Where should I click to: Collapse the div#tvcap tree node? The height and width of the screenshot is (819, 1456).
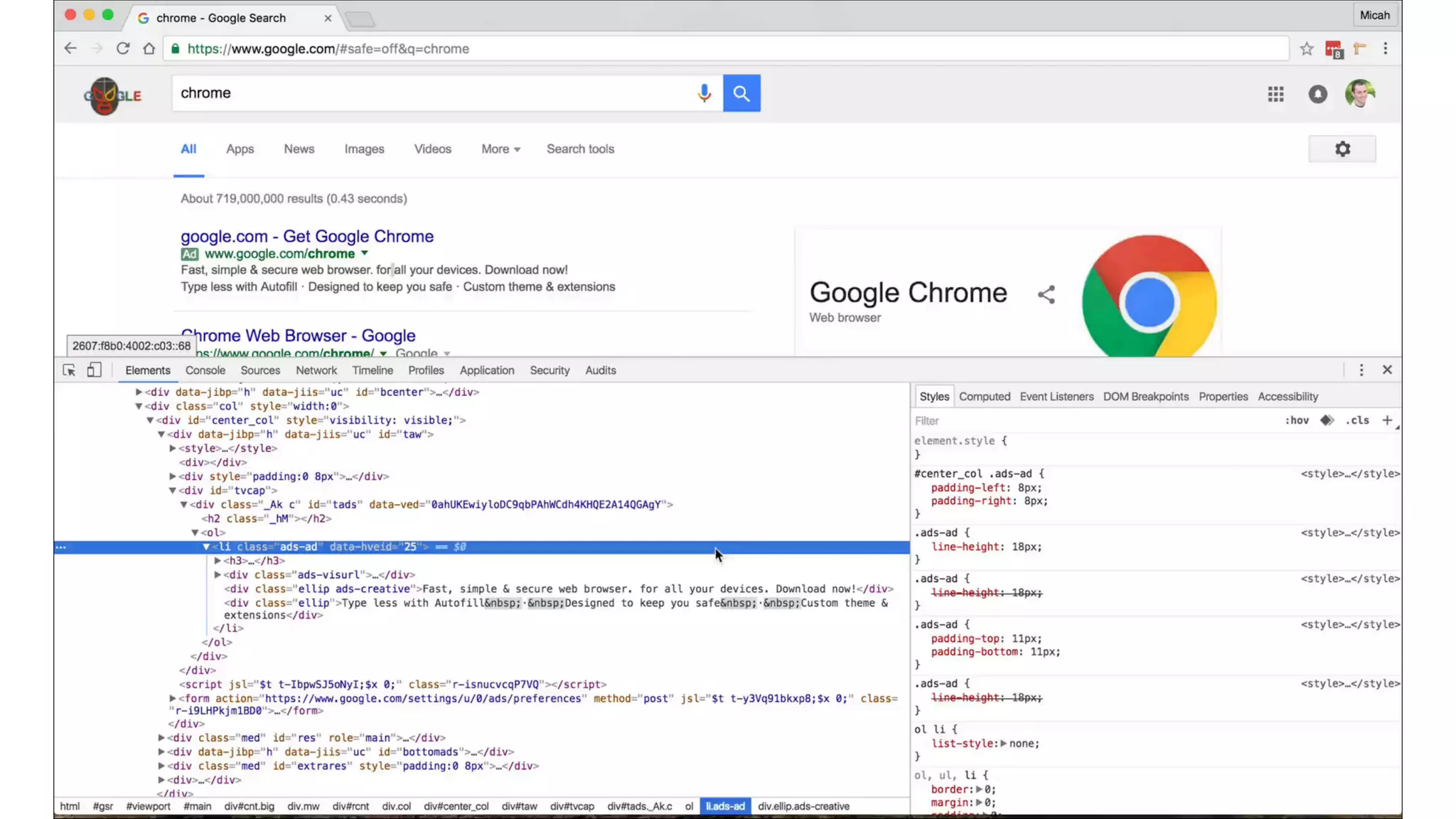coord(172,491)
